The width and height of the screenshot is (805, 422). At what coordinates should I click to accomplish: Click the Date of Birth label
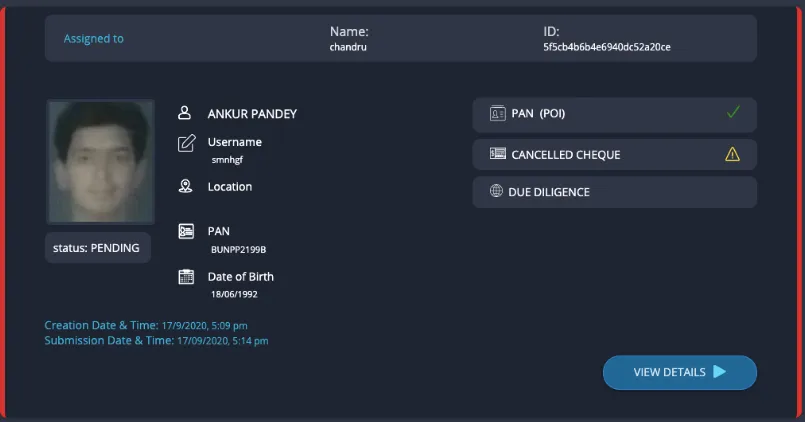(240, 277)
